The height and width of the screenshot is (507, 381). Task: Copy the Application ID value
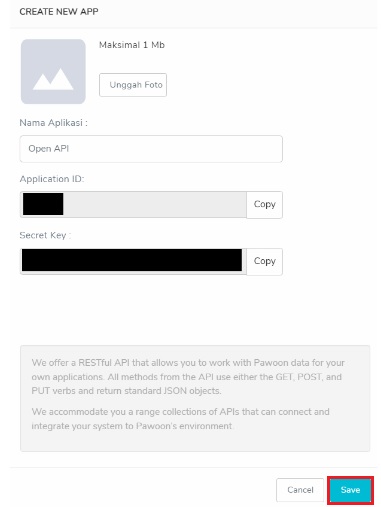[x=264, y=204]
